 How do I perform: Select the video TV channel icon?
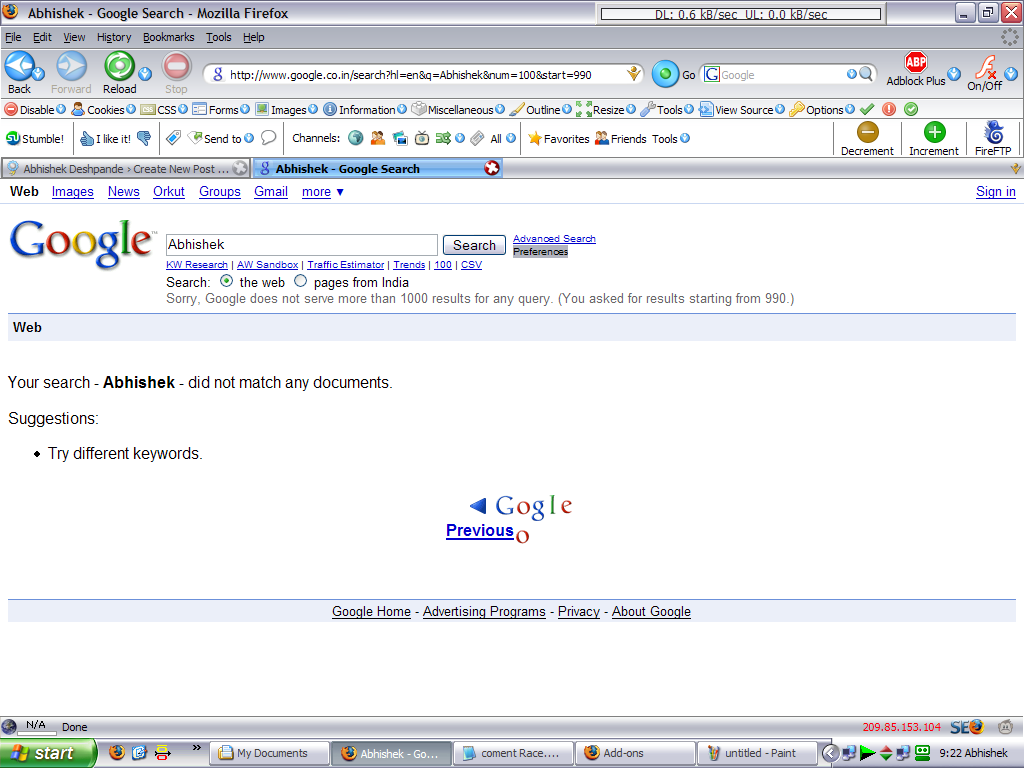pos(422,138)
